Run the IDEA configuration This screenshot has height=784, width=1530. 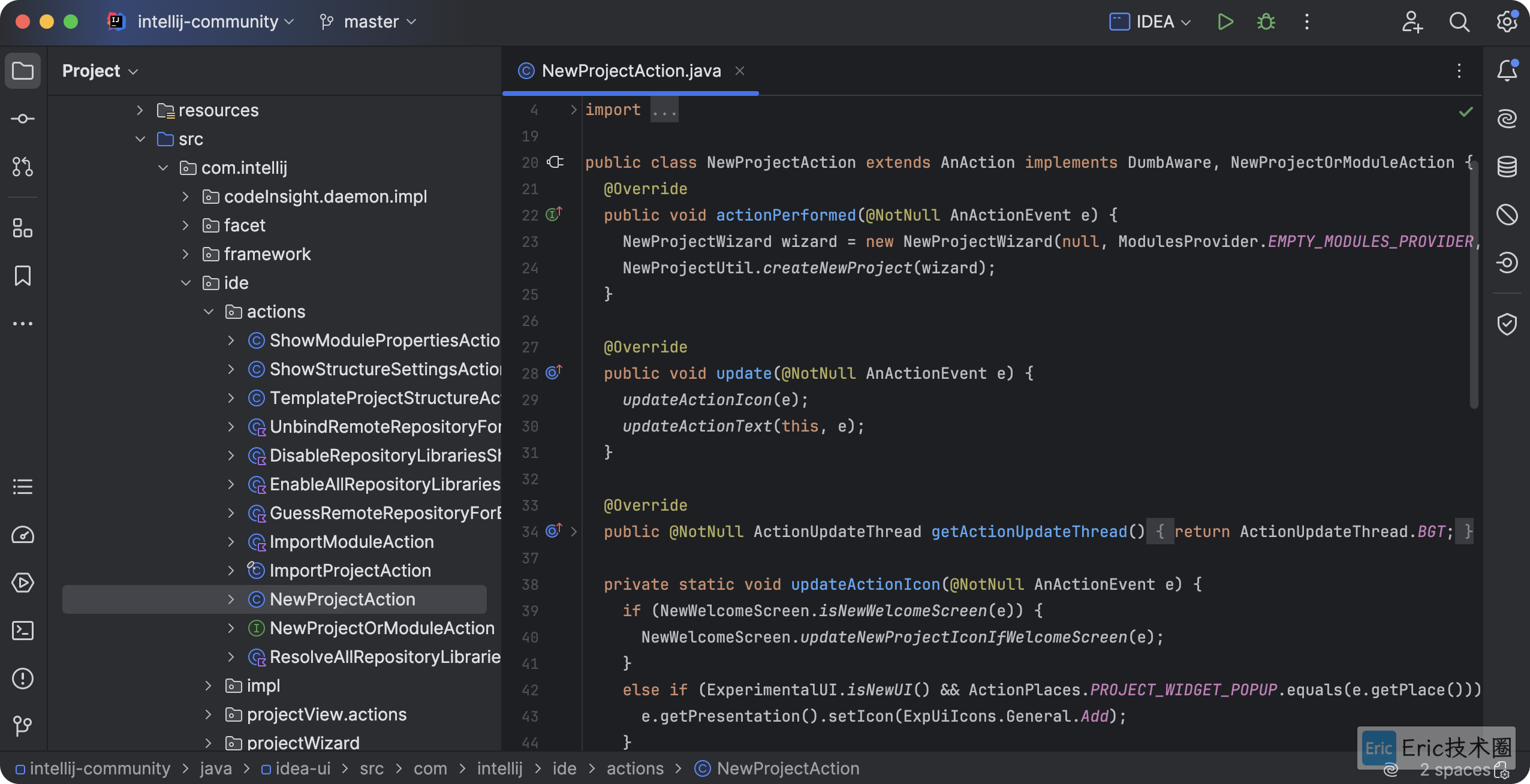coord(1225,22)
